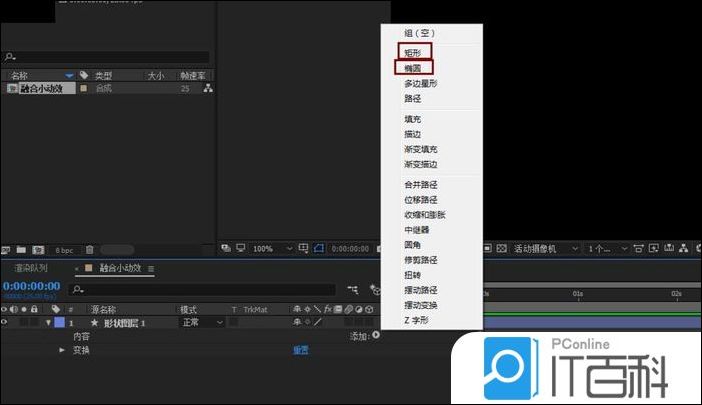Hide layer 形状图层 1 with eye toggle
This screenshot has height=405, width=702.
click(4, 322)
